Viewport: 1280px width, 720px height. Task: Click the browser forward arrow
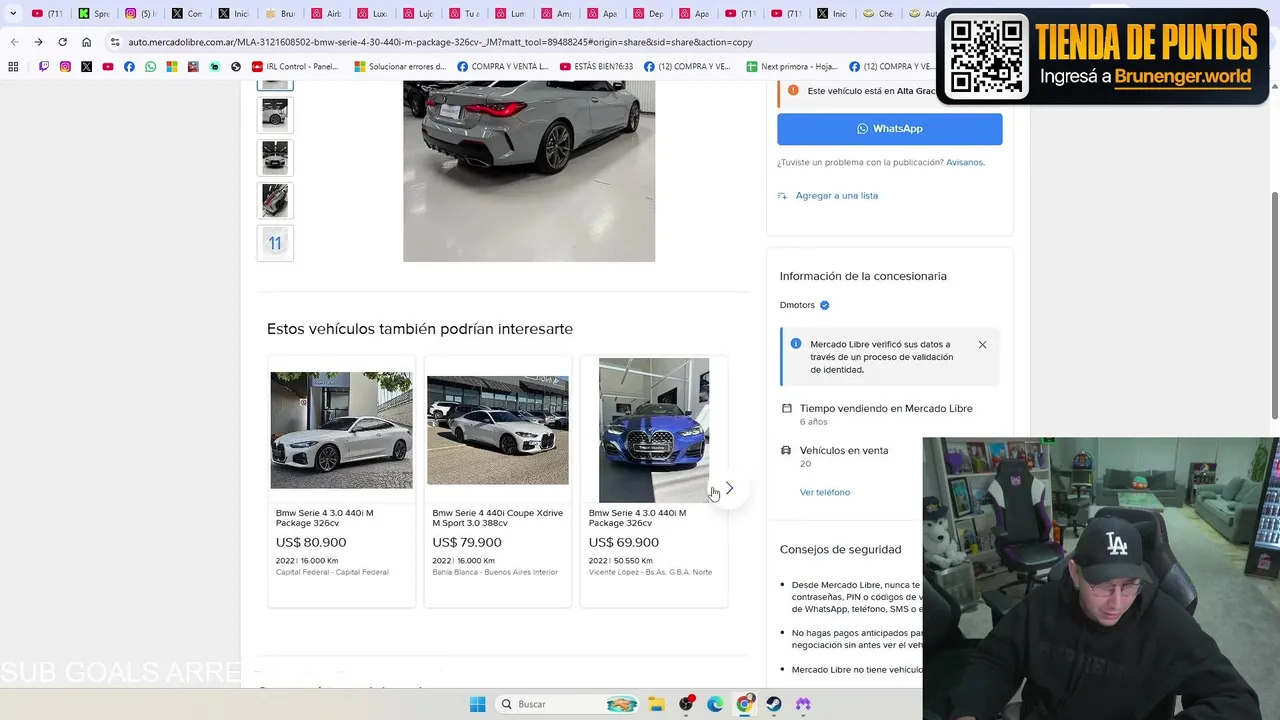click(x=38, y=42)
